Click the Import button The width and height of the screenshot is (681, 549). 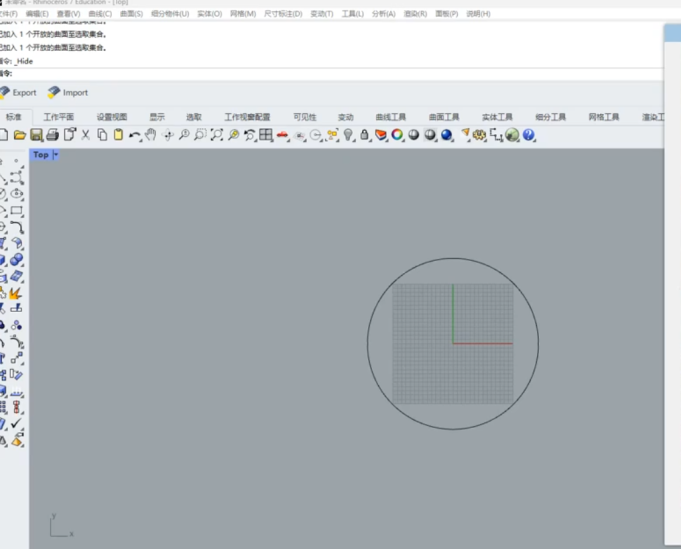point(68,93)
